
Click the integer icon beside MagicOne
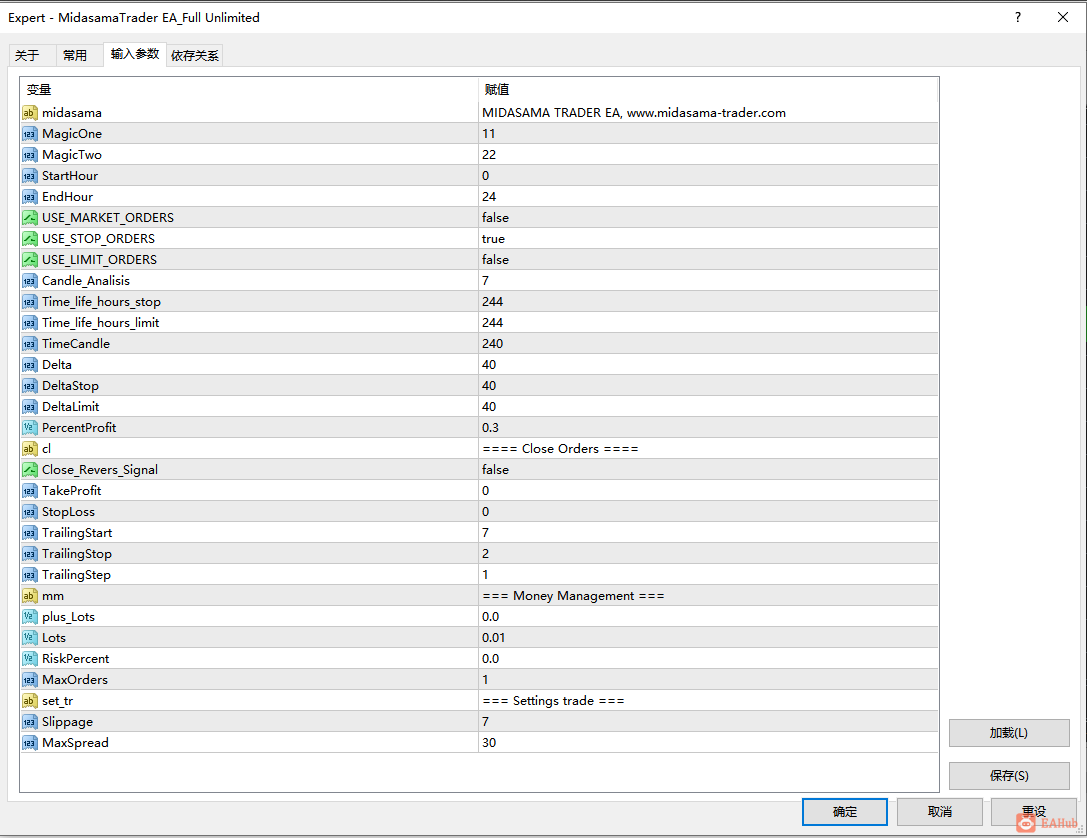tap(29, 134)
